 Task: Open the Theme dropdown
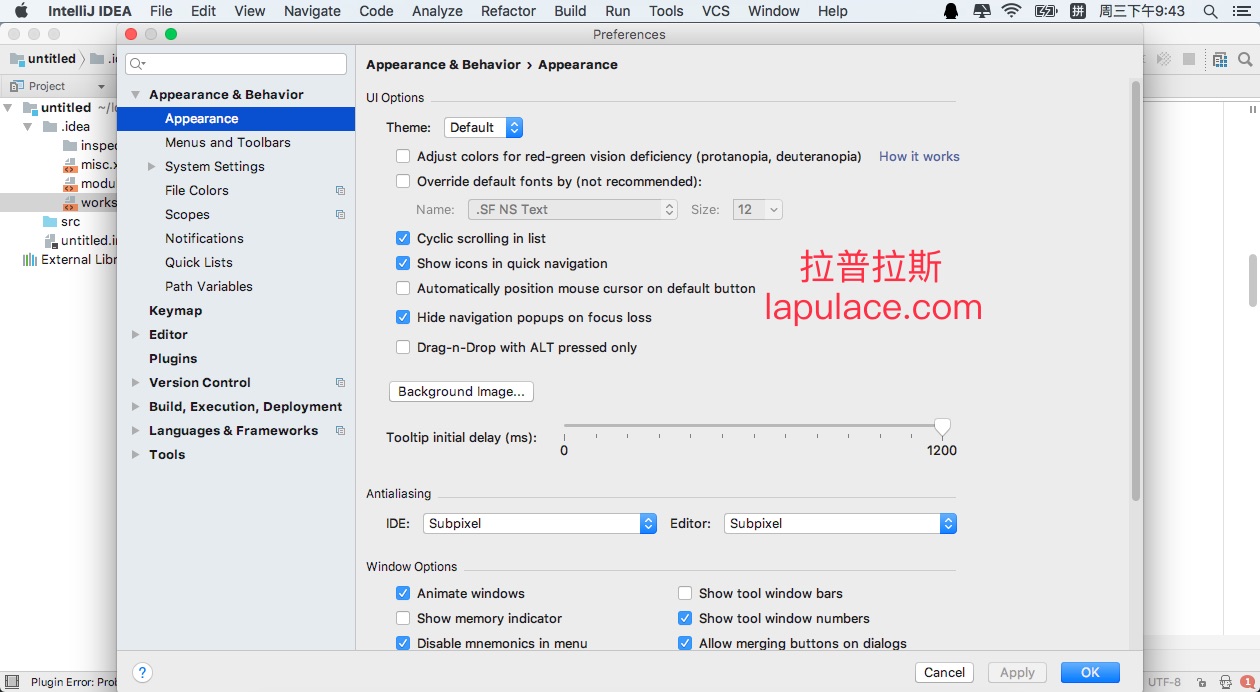click(483, 127)
